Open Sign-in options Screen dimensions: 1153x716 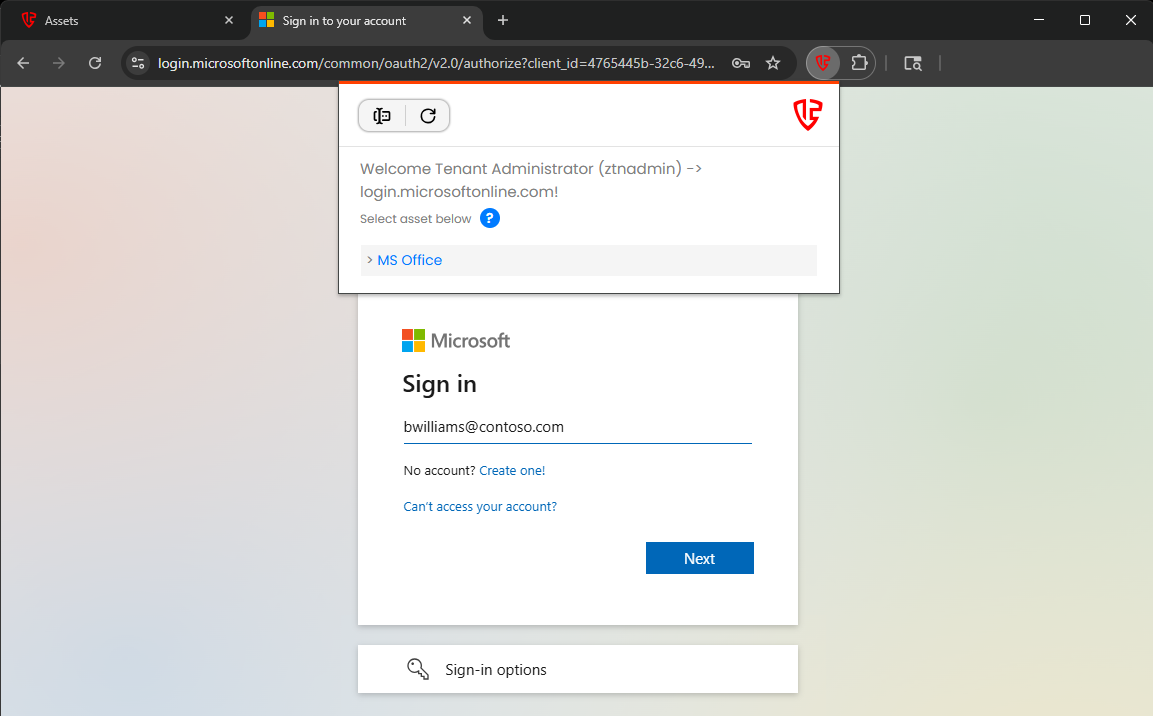[x=495, y=670]
